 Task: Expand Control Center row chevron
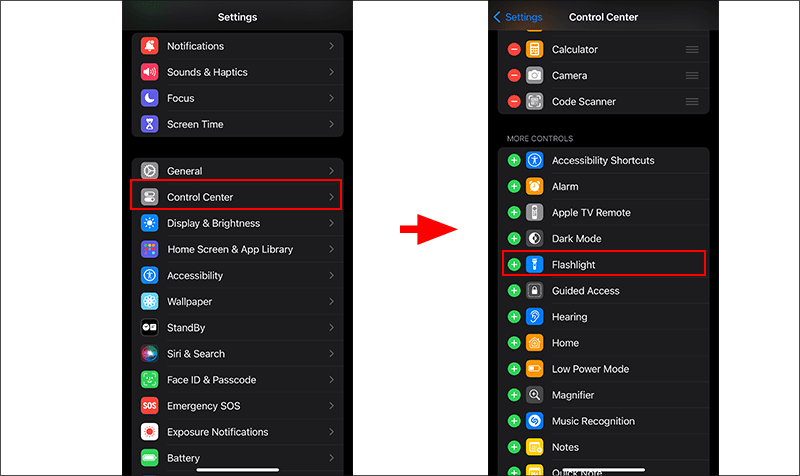pyautogui.click(x=331, y=197)
